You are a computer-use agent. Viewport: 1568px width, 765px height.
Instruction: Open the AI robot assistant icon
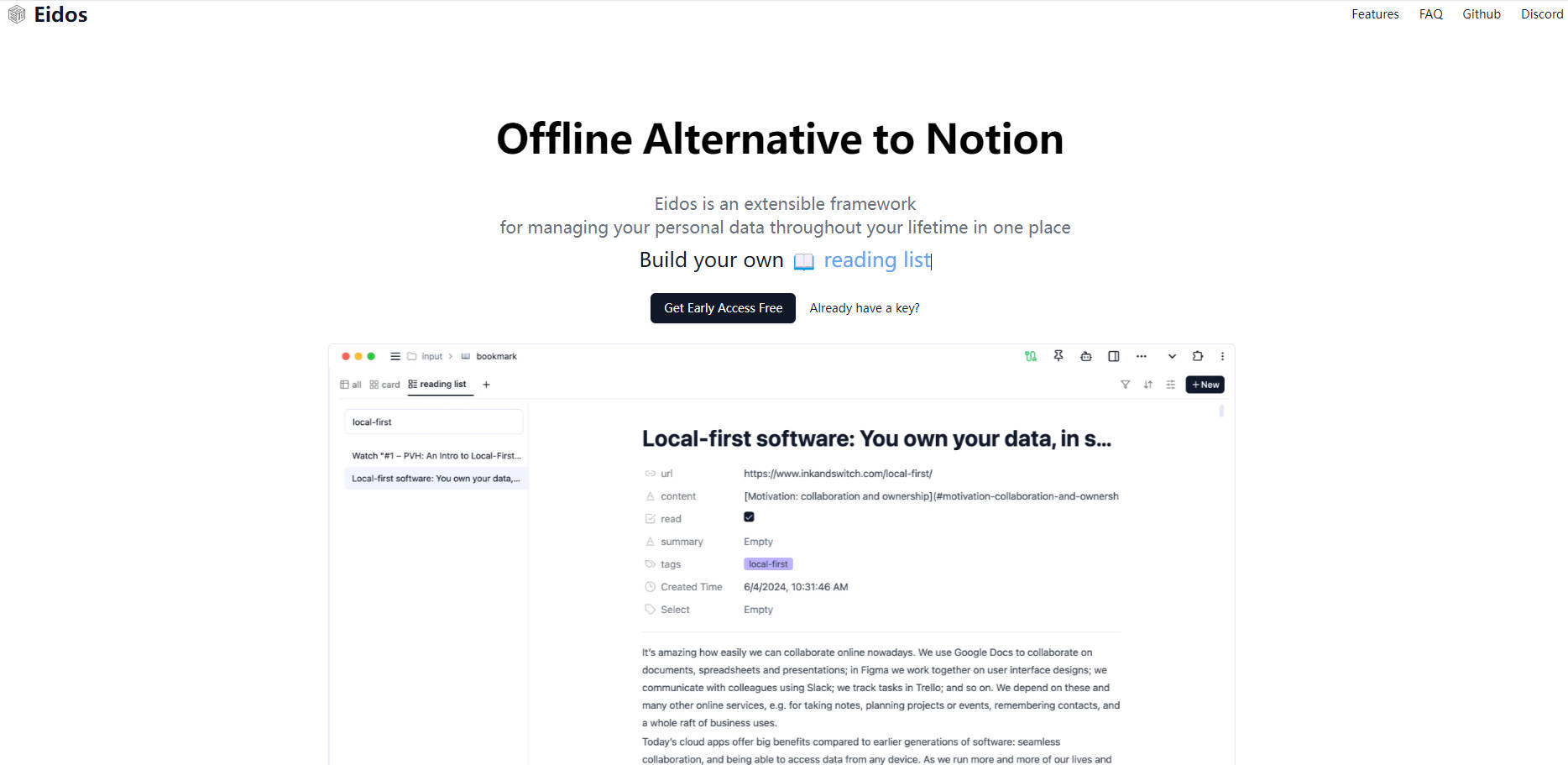coord(1086,356)
